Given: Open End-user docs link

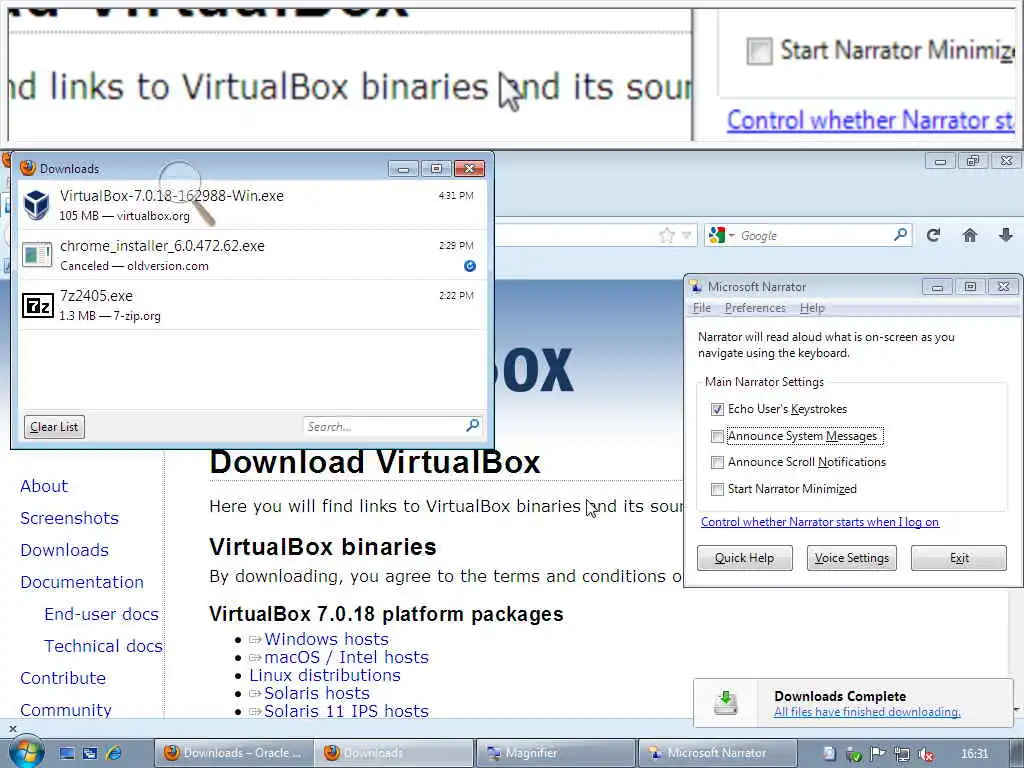Looking at the screenshot, I should (x=101, y=614).
